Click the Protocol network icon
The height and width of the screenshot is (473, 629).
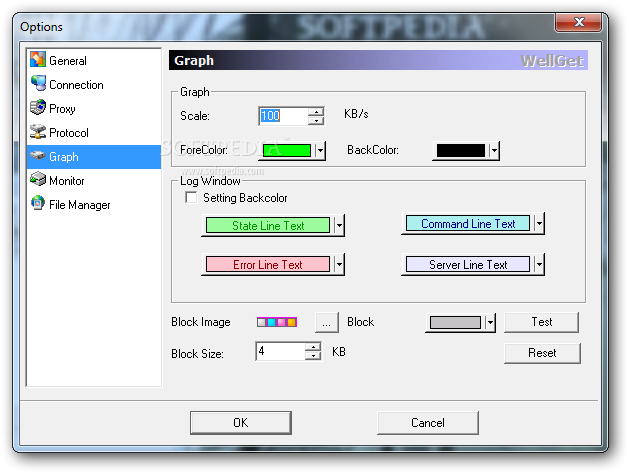tap(38, 132)
